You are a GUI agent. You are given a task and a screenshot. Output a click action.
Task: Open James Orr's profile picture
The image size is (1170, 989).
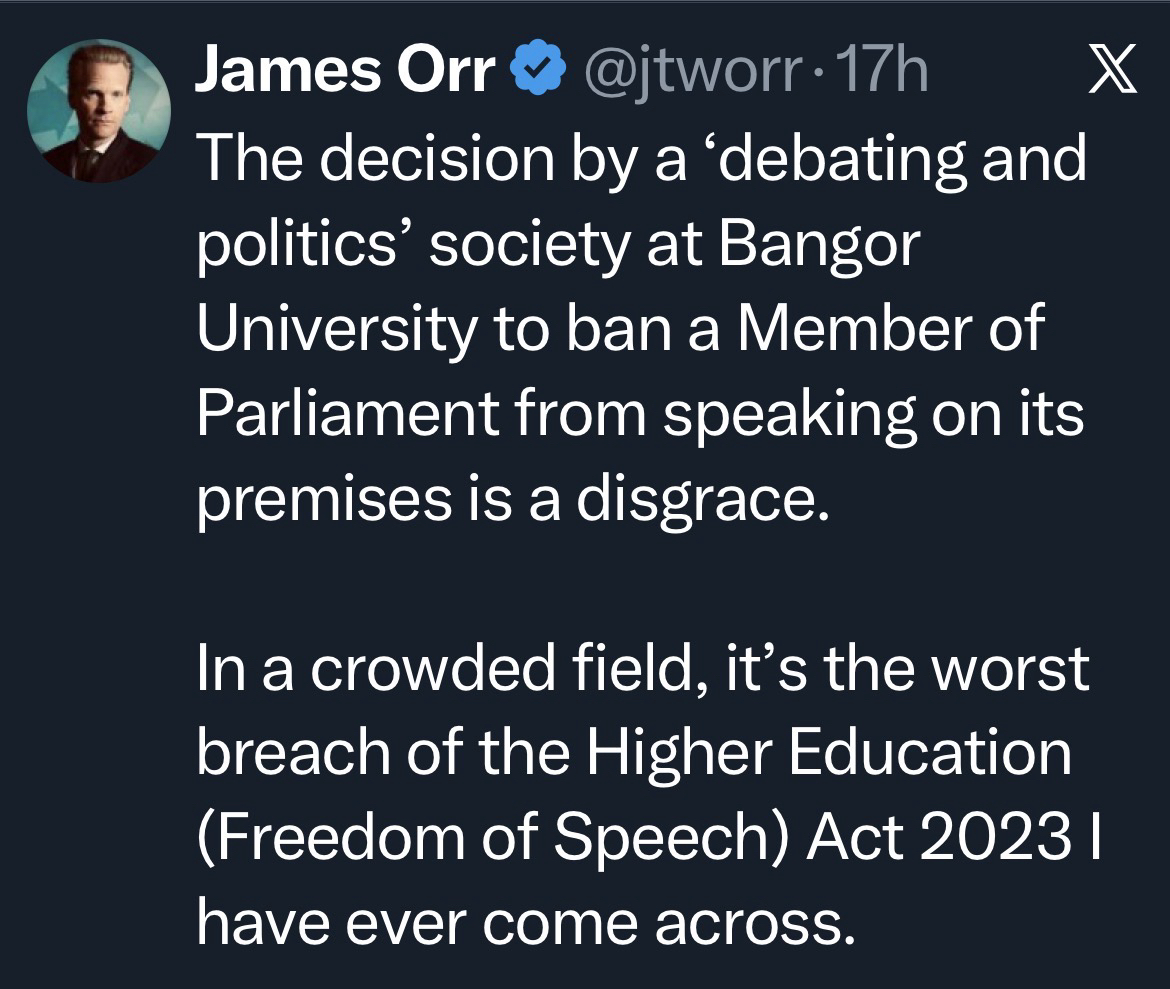tap(99, 110)
